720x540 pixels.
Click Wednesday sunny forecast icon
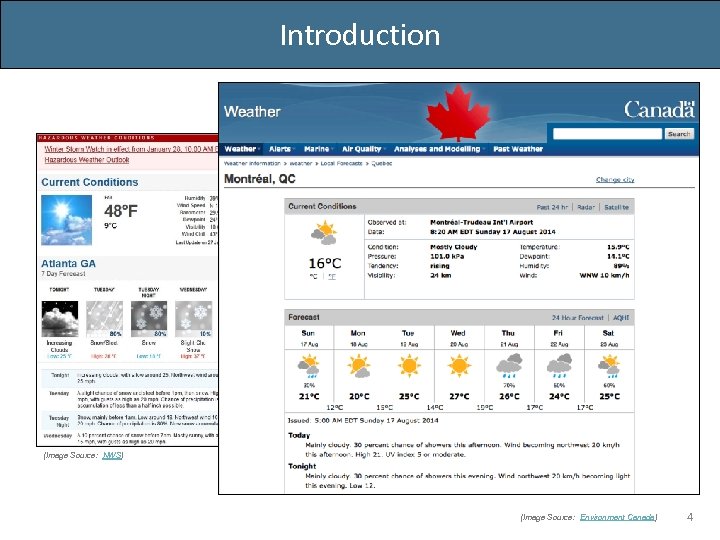(459, 366)
